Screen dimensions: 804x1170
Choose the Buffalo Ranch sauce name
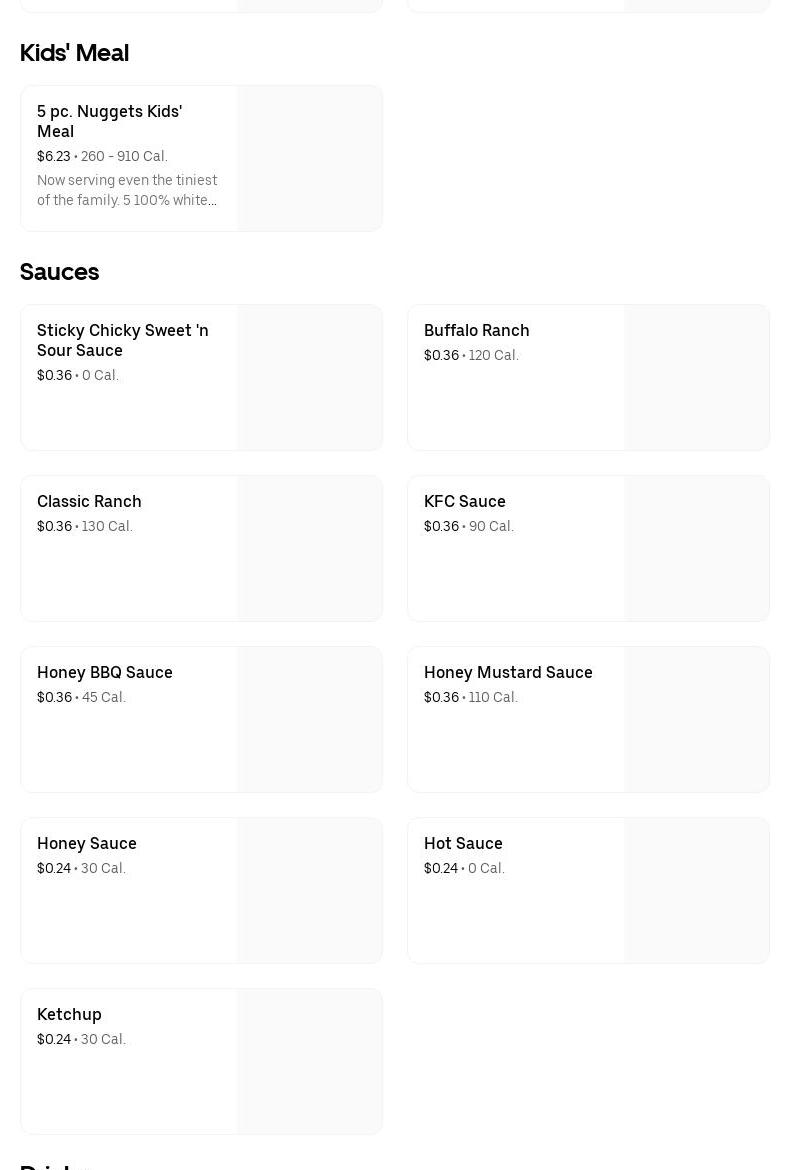click(476, 330)
